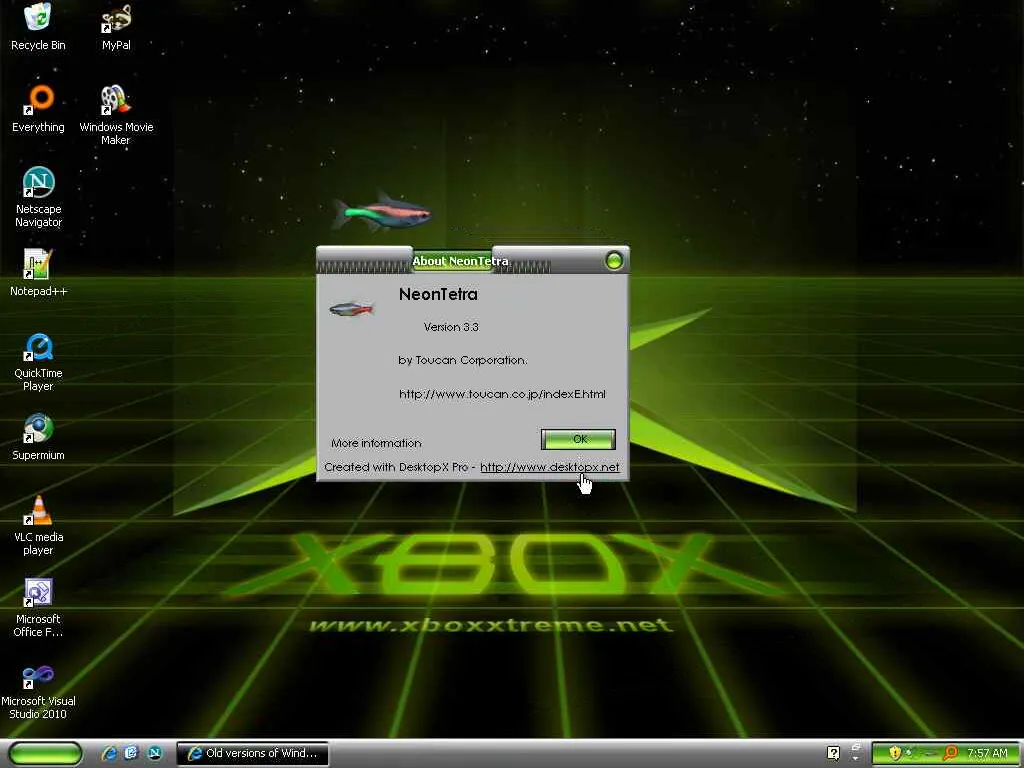Select the Windows Movie Maker shortcut
1024x768 pixels.
pyautogui.click(x=116, y=115)
